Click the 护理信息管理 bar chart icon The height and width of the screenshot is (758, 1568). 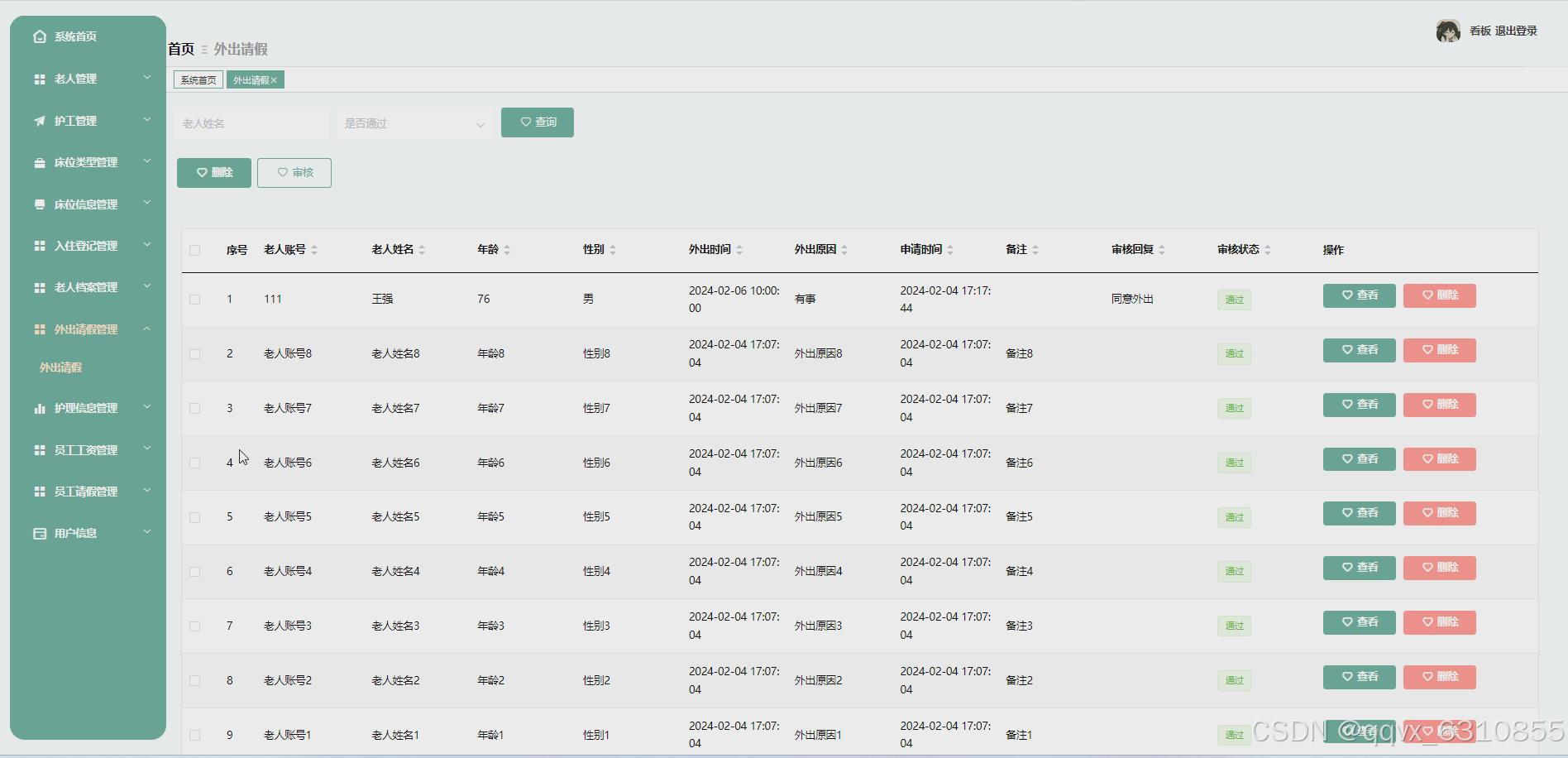[40, 408]
